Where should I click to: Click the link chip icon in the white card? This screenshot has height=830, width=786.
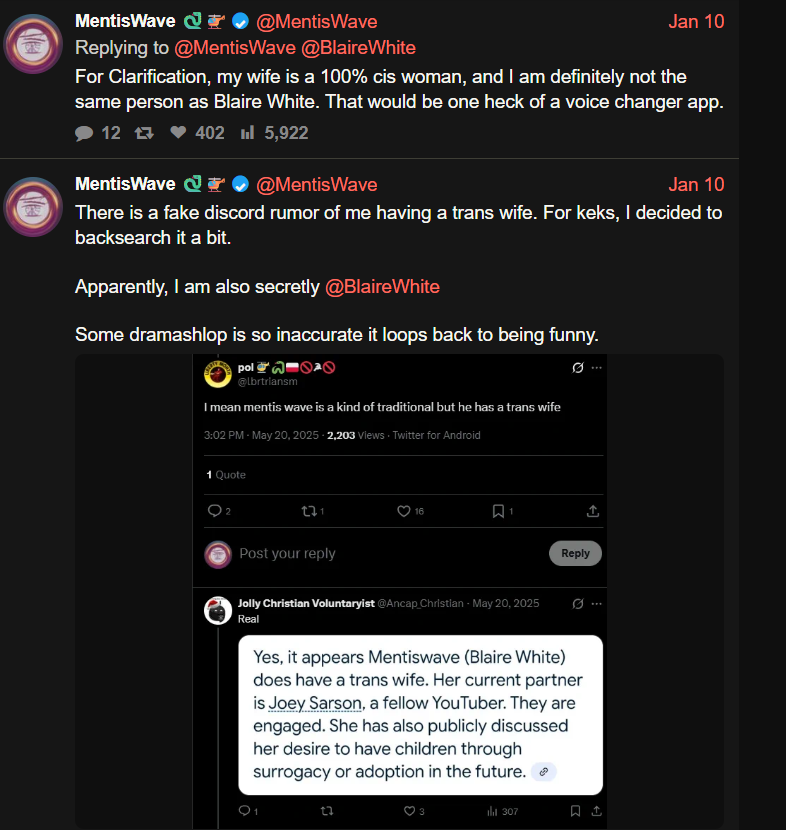(x=543, y=771)
